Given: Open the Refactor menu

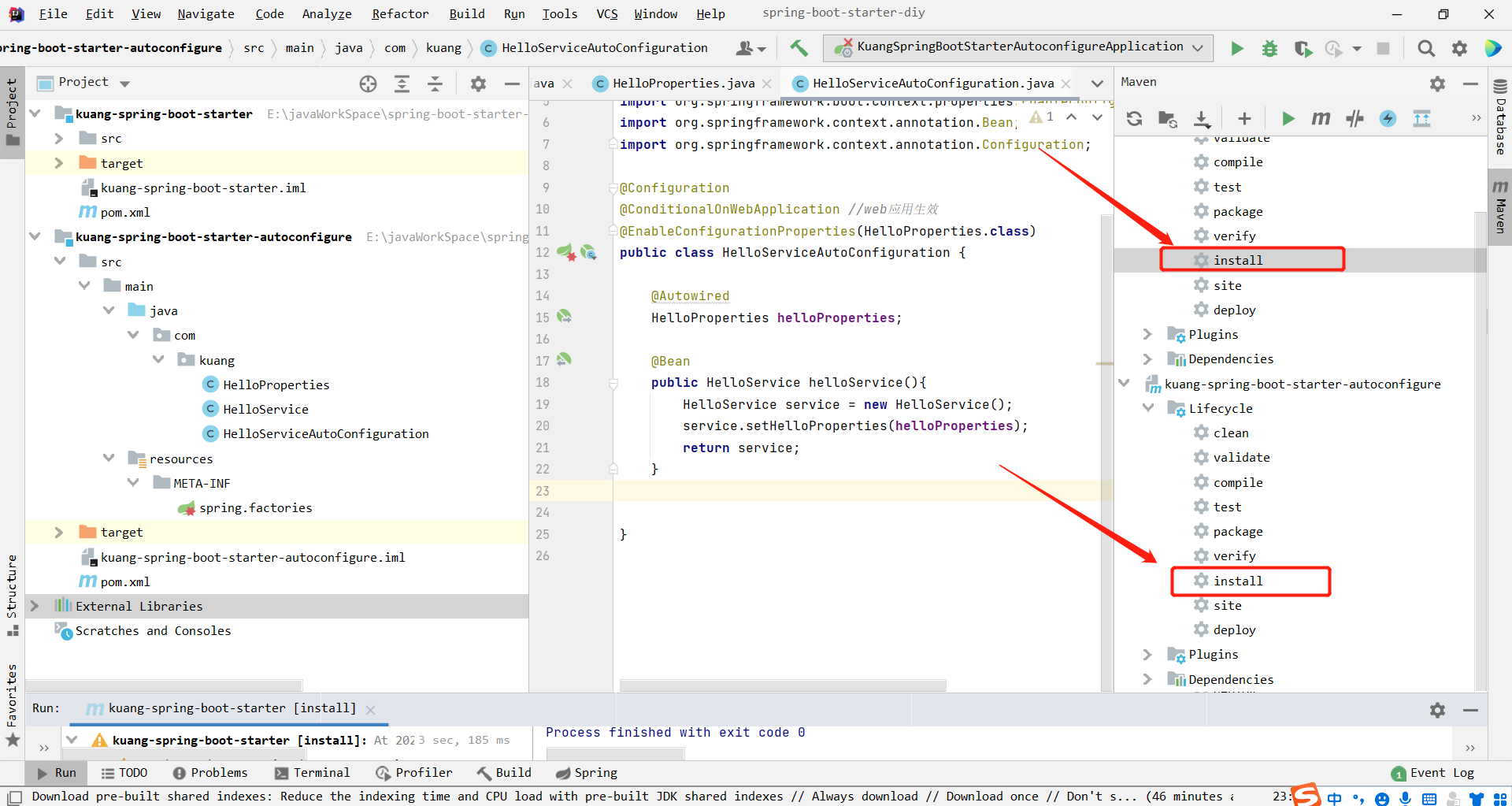Looking at the screenshot, I should 400,14.
